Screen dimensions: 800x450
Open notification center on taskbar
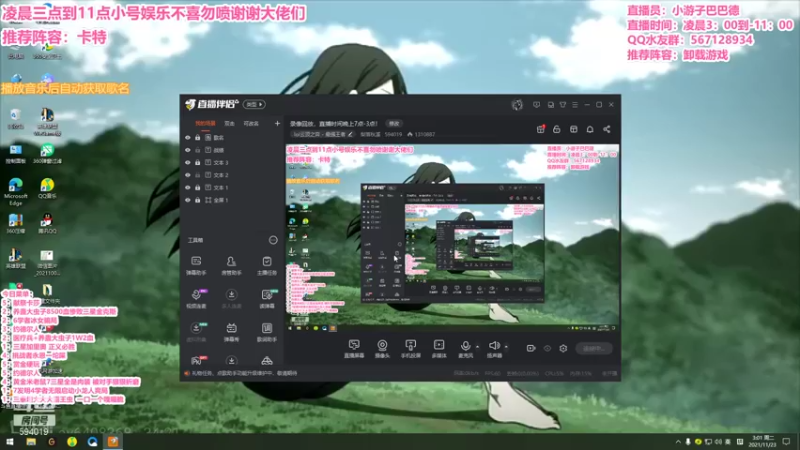point(786,442)
